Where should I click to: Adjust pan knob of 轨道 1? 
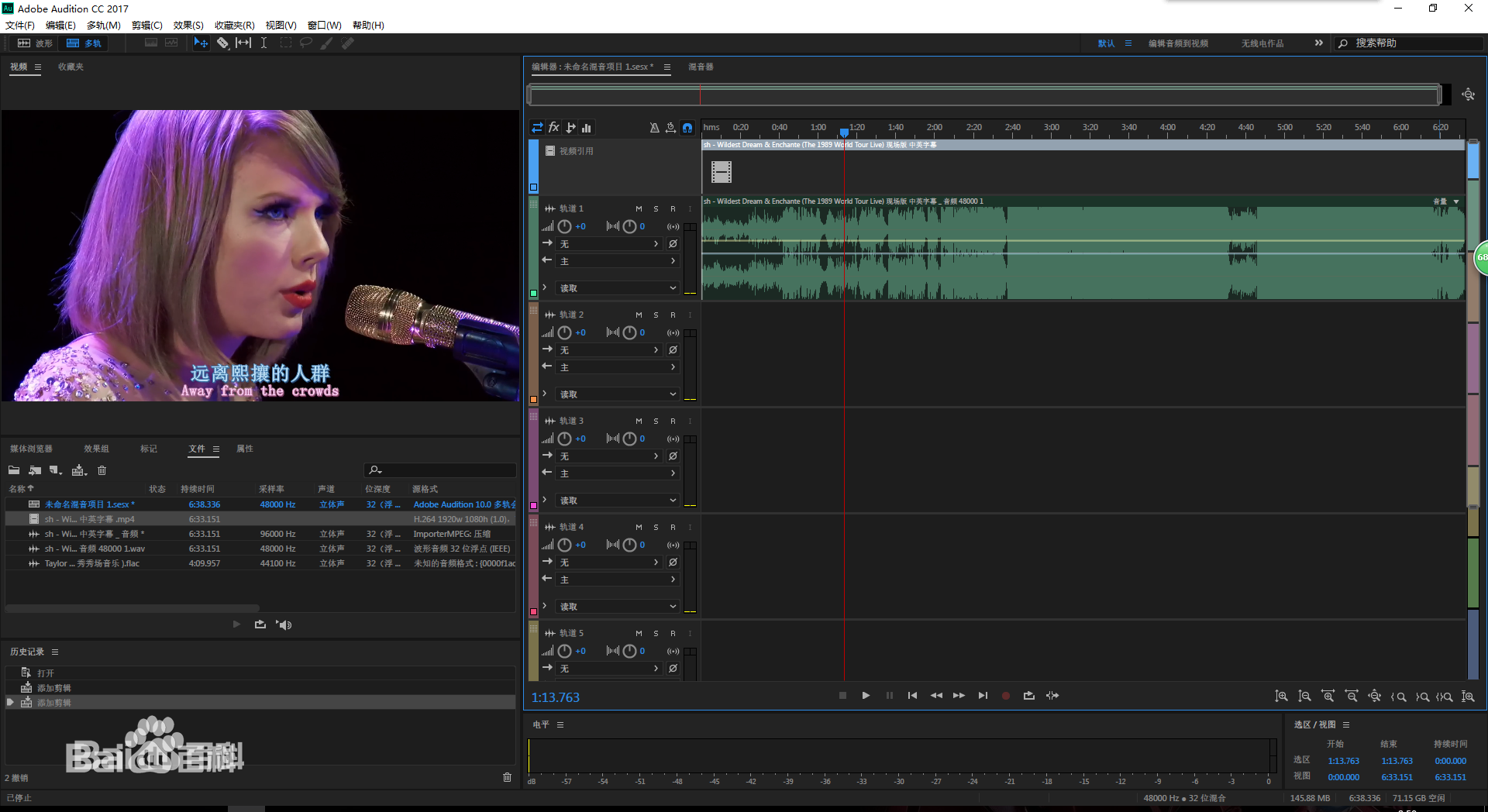(629, 226)
